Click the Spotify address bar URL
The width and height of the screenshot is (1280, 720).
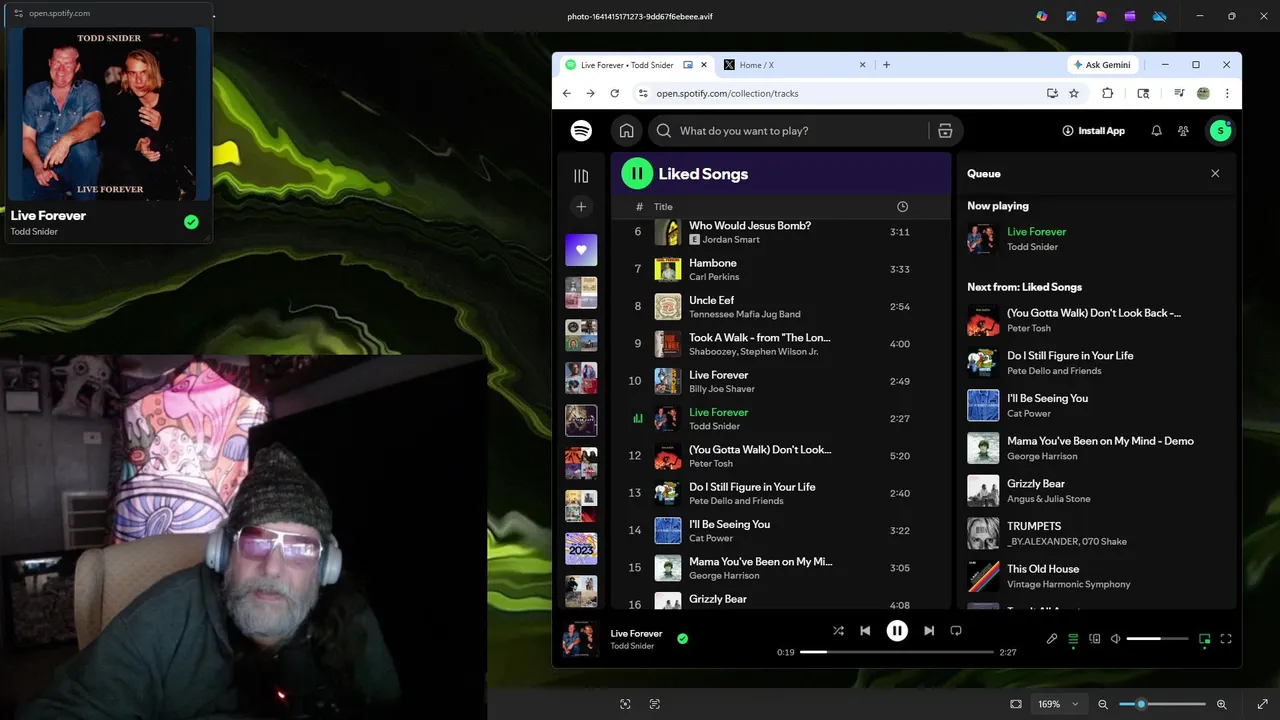(727, 93)
